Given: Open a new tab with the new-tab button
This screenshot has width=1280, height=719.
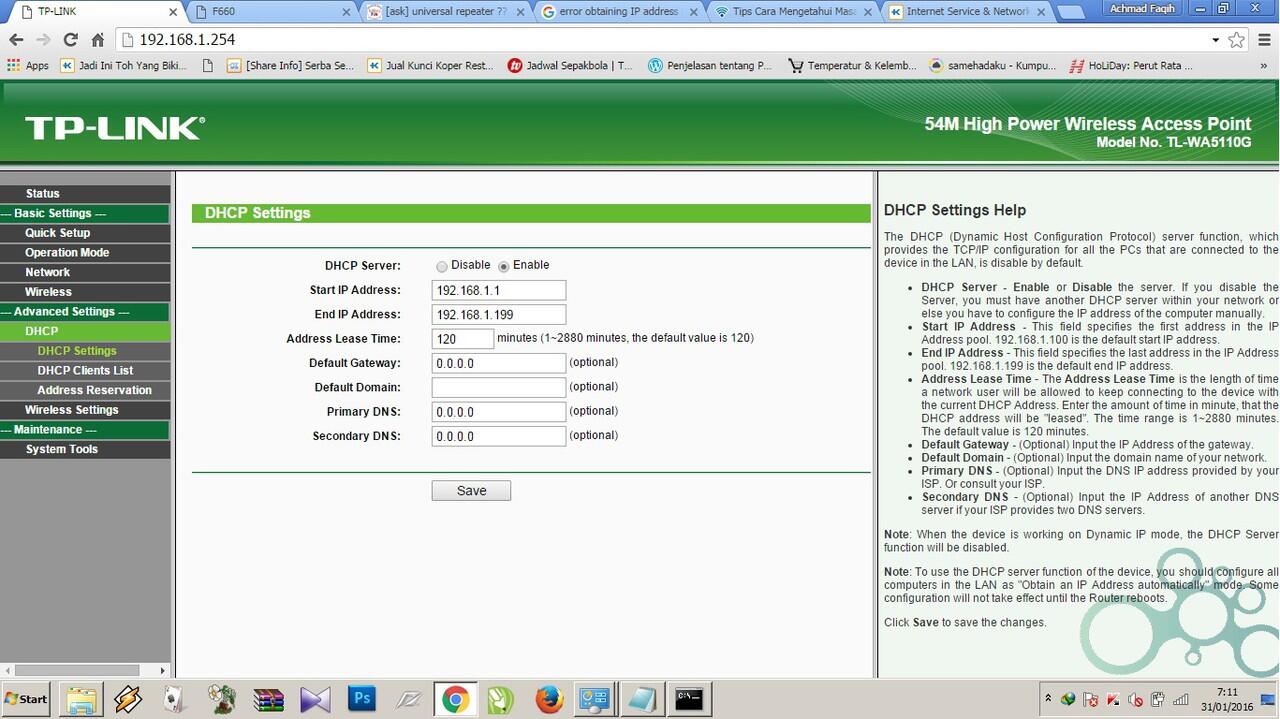Looking at the screenshot, I should [1071, 13].
